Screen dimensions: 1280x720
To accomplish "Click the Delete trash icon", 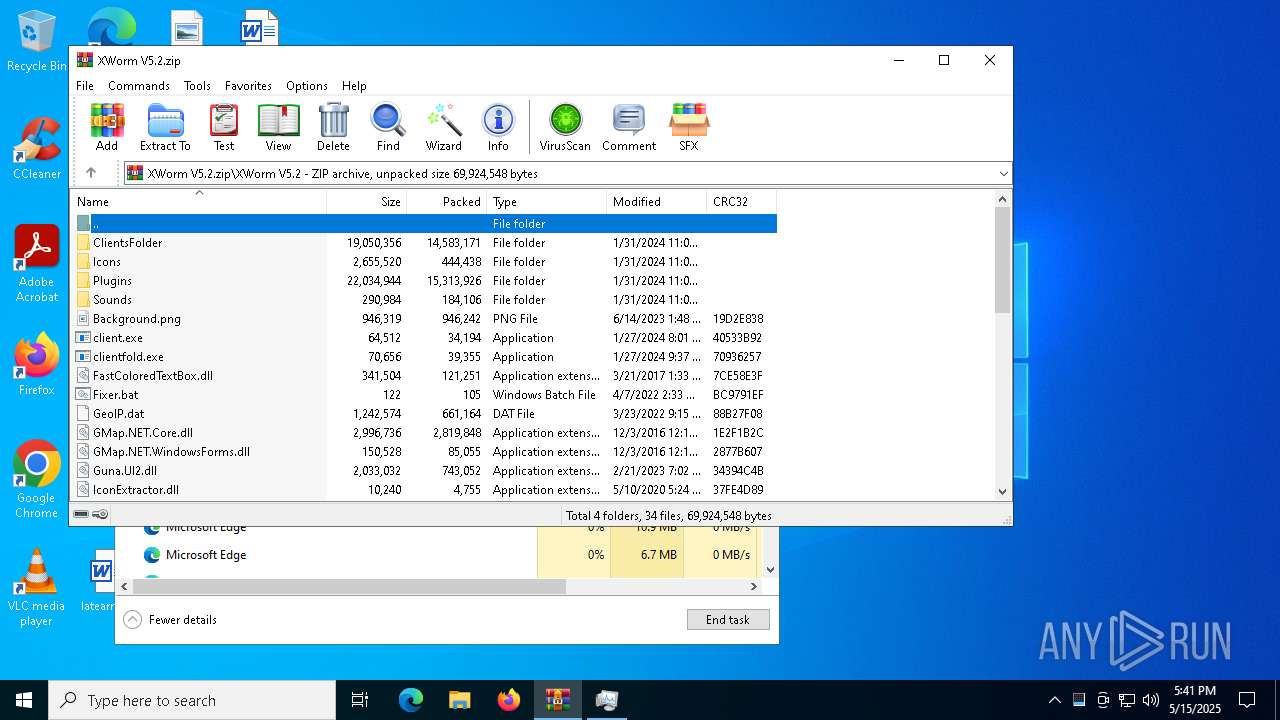I will [333, 127].
